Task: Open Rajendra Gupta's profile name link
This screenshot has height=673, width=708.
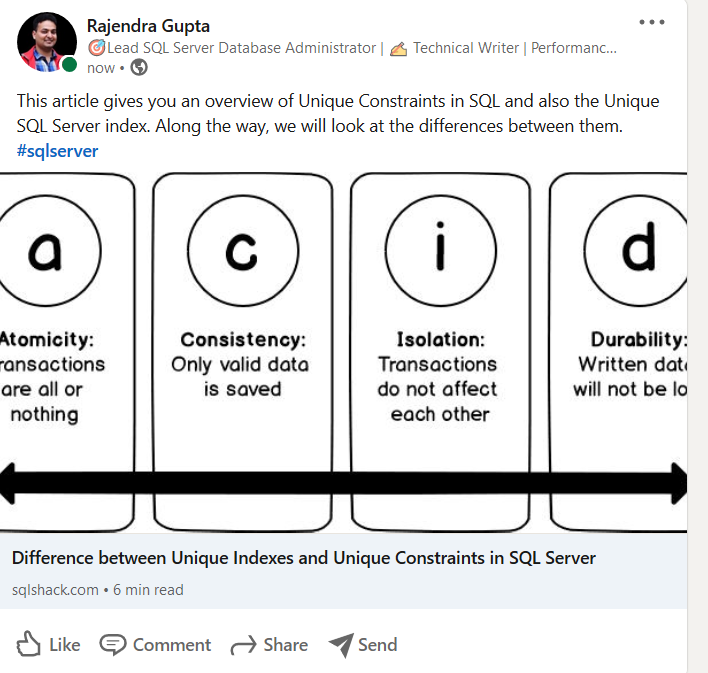Action: point(148,26)
